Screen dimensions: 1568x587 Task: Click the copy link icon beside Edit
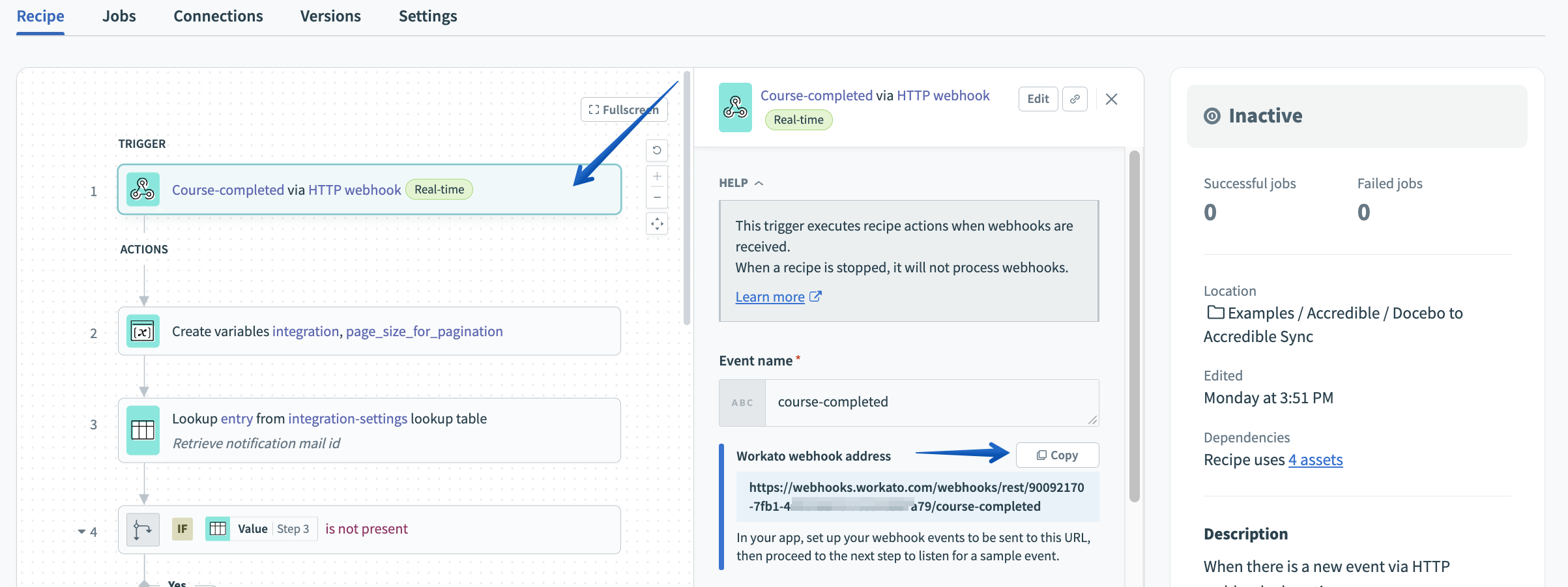tap(1075, 99)
